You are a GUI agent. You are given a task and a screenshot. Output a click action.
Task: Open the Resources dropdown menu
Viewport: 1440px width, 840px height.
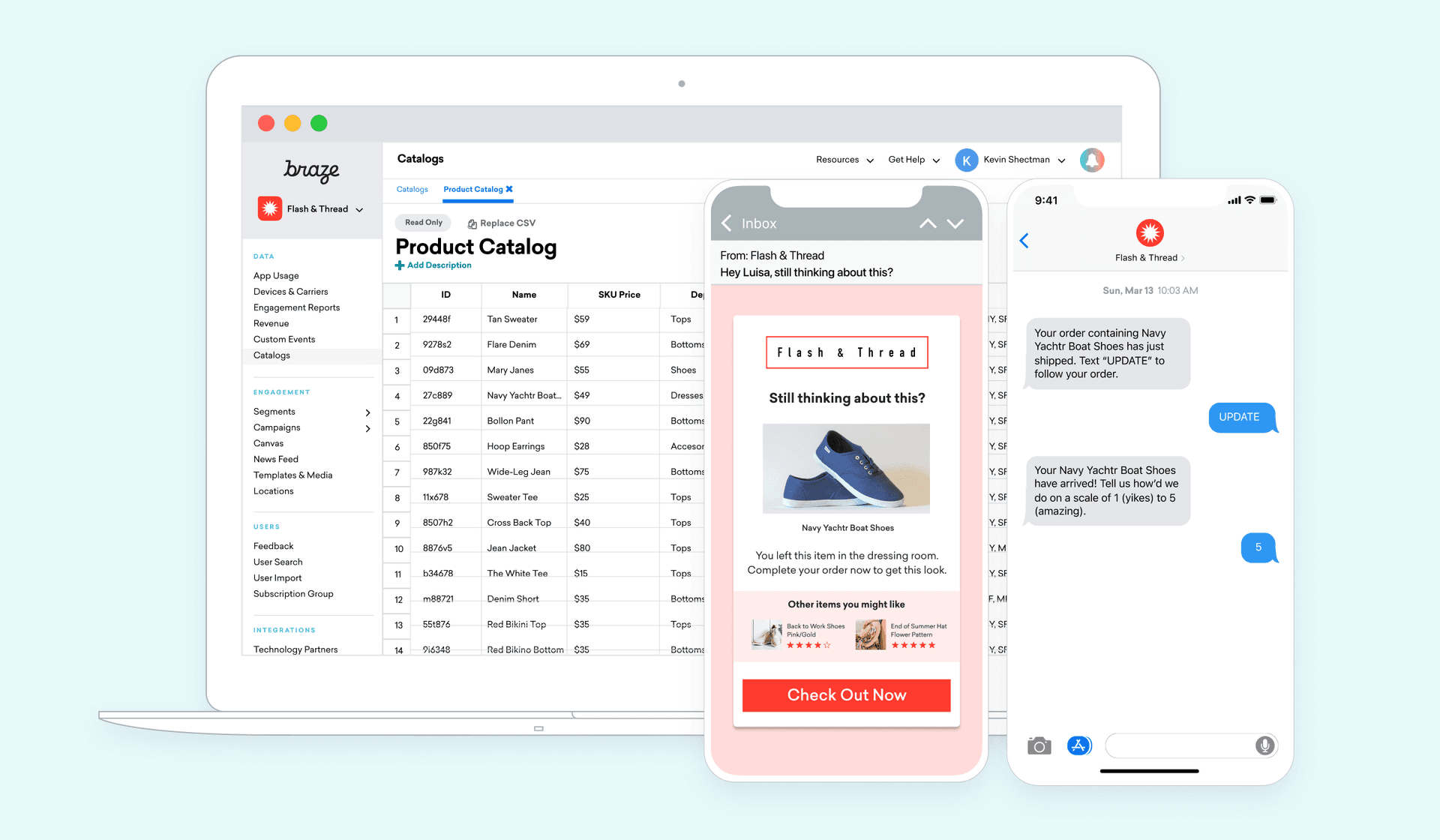844,160
